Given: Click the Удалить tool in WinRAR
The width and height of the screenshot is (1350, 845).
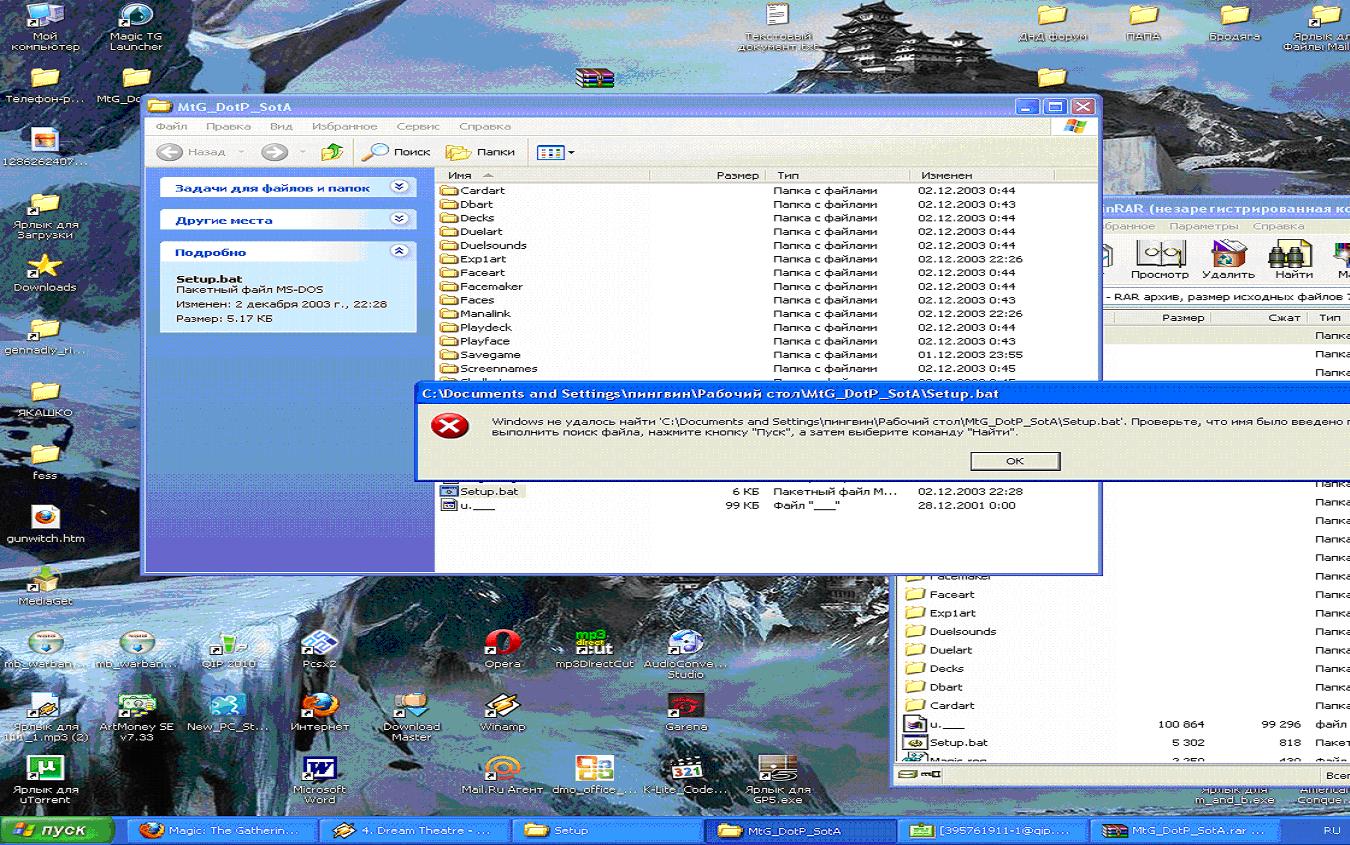Looking at the screenshot, I should click(1228, 260).
